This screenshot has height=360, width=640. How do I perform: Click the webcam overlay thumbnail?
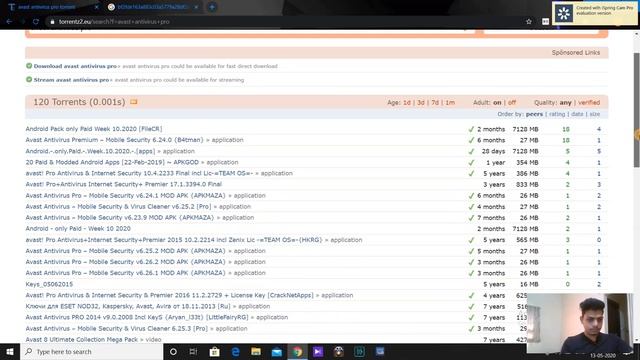(580, 323)
